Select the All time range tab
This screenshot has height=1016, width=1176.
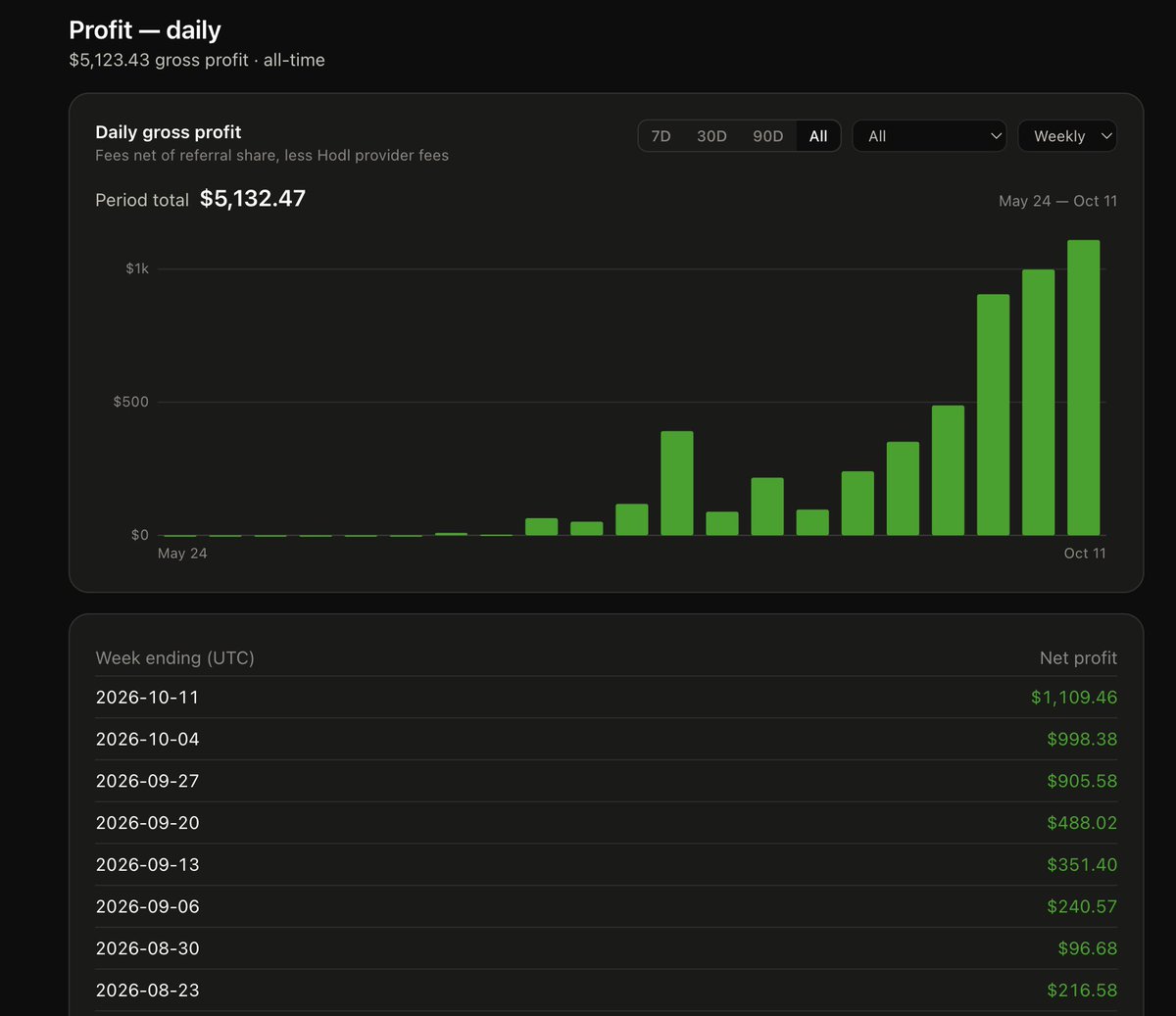pyautogui.click(x=818, y=136)
